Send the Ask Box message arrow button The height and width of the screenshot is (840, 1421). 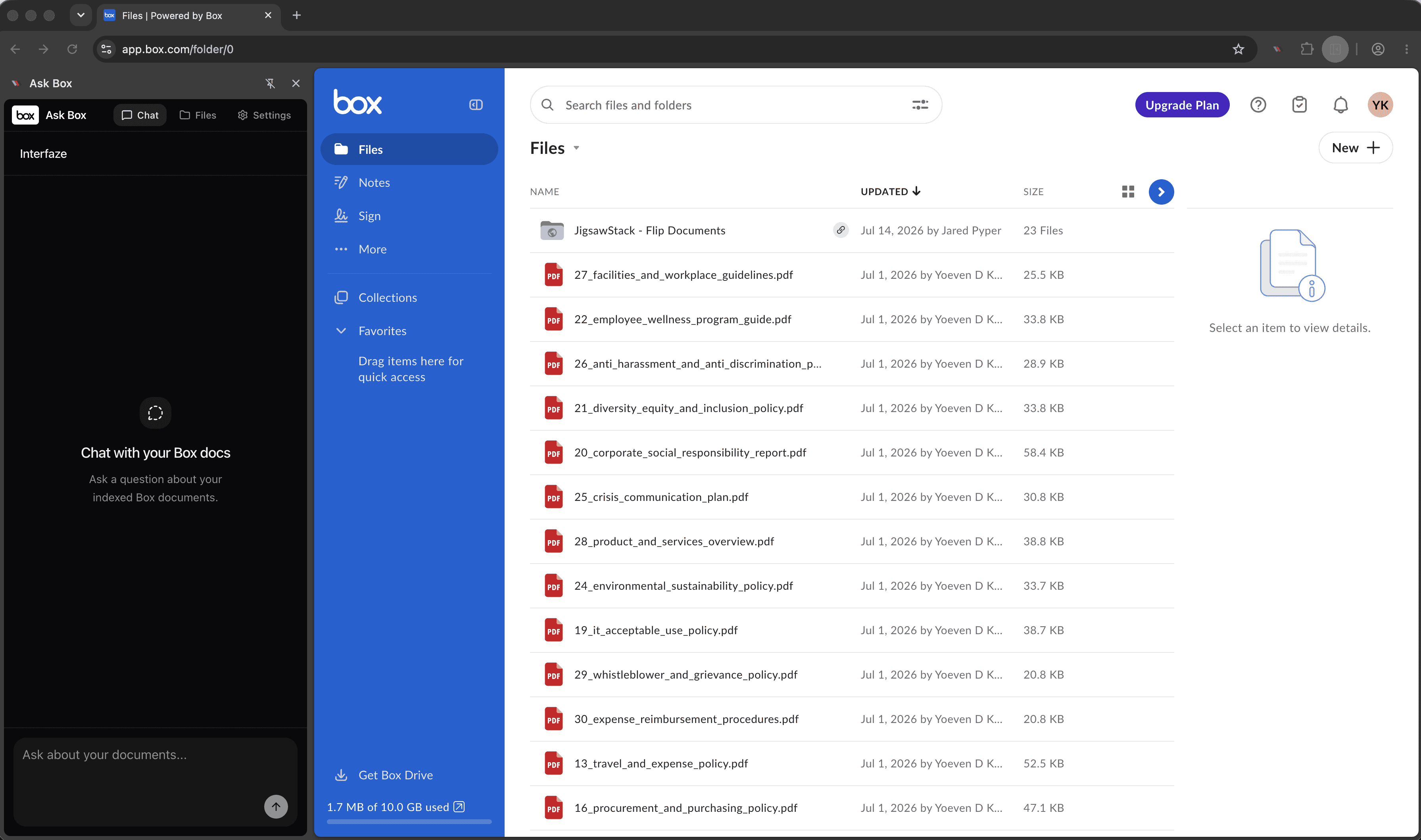[x=276, y=806]
